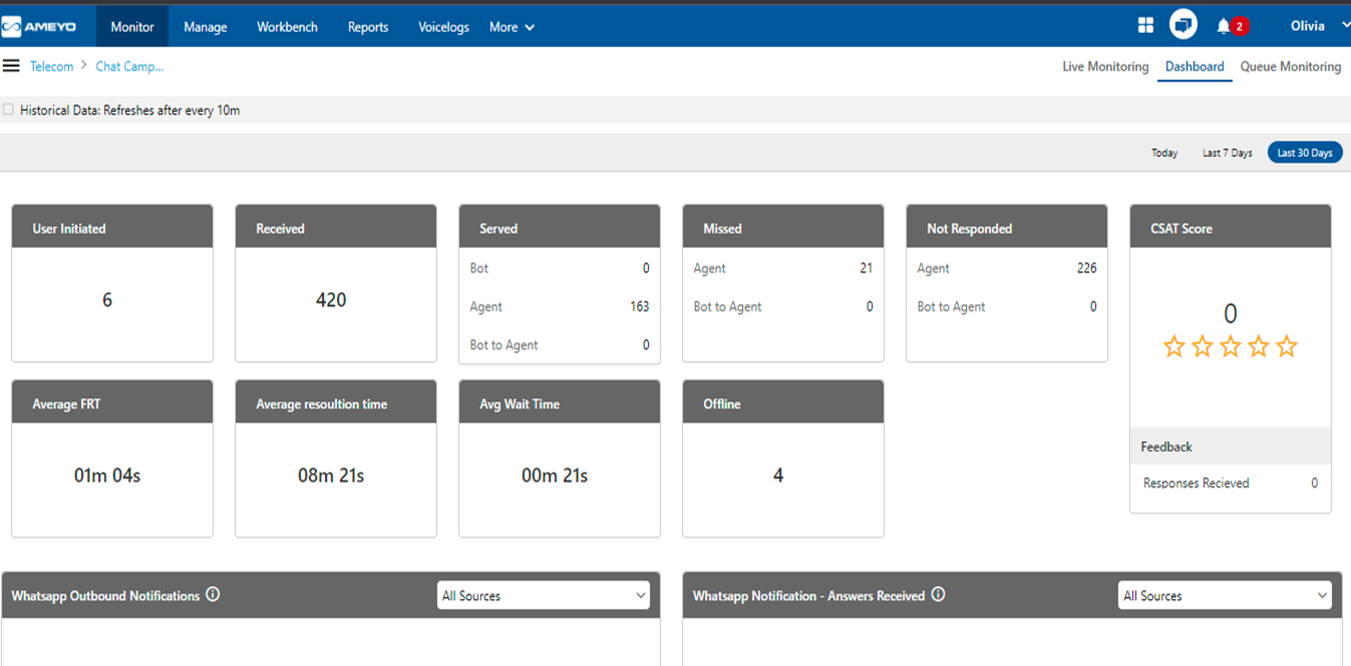Screen dimensions: 1351x666
Task: Click the second CSAT star
Action: pos(1202,347)
